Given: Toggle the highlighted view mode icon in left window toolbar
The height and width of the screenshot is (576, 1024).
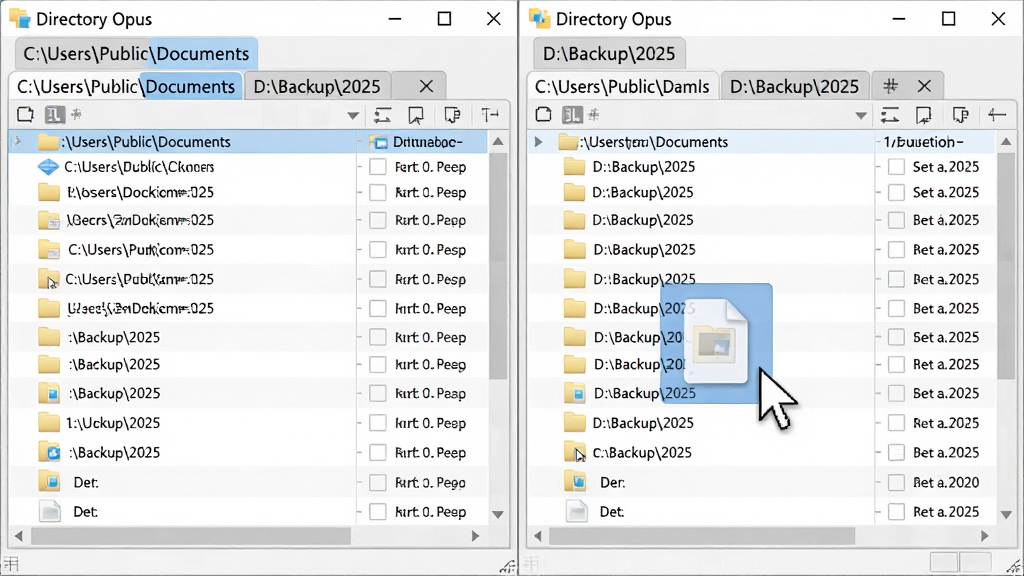Looking at the screenshot, I should (54, 115).
